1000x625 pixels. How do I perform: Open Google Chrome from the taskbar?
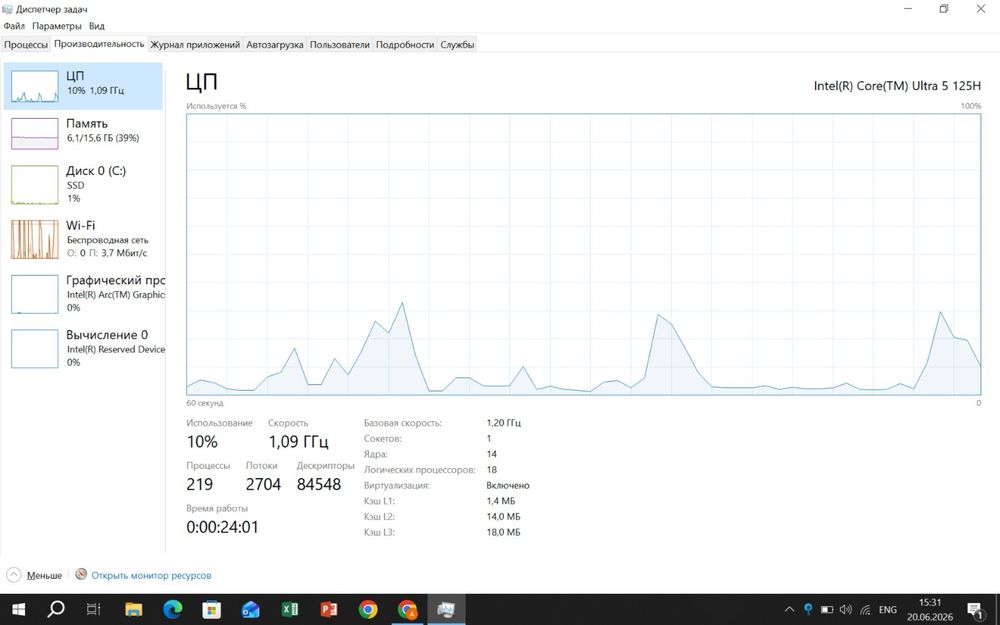click(x=368, y=610)
